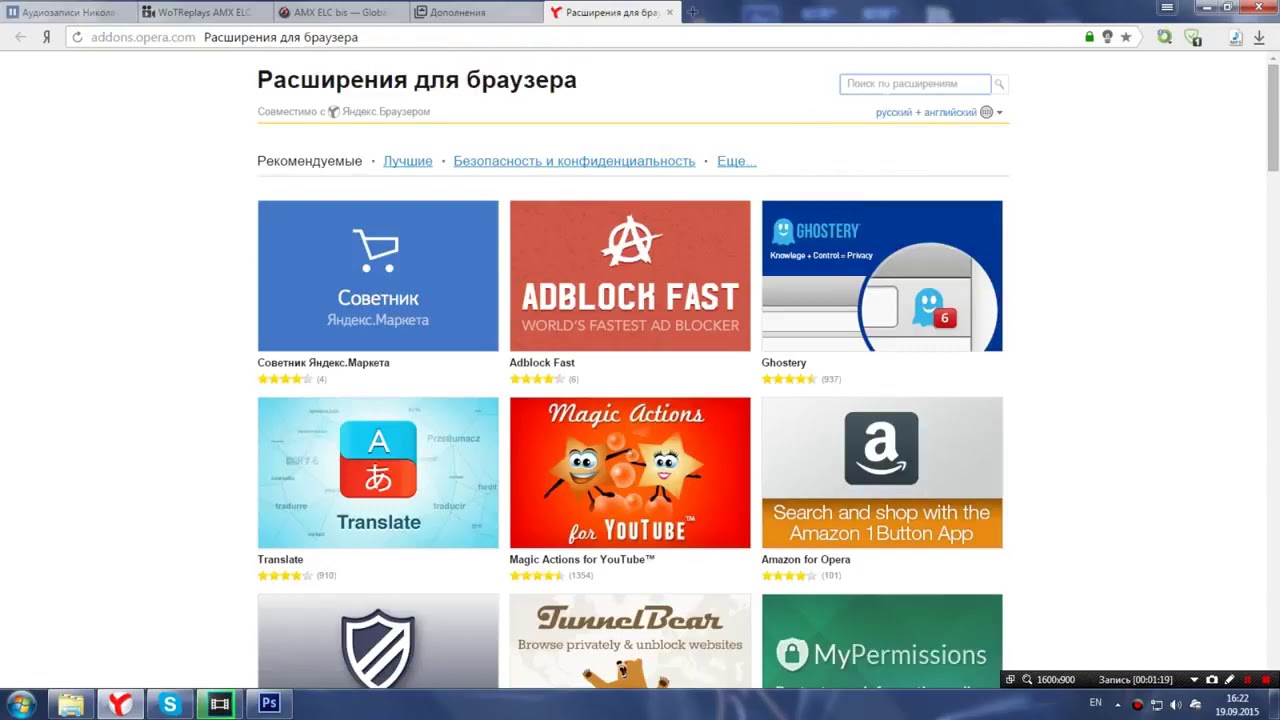Expand the русский + английский language dropdown
The height and width of the screenshot is (720, 1280).
(939, 112)
